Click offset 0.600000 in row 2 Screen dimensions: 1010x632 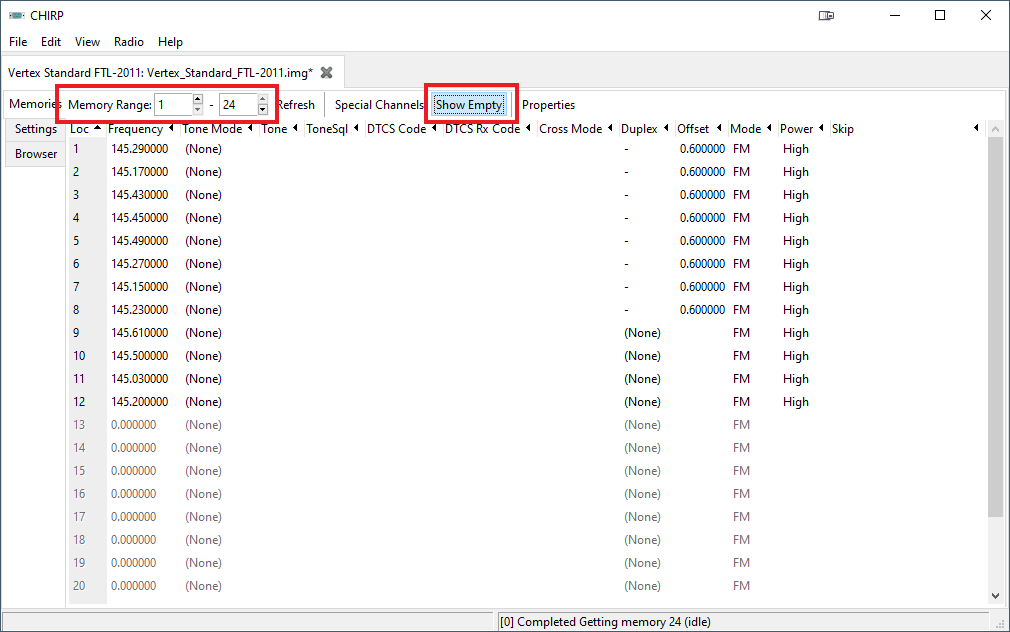click(702, 172)
